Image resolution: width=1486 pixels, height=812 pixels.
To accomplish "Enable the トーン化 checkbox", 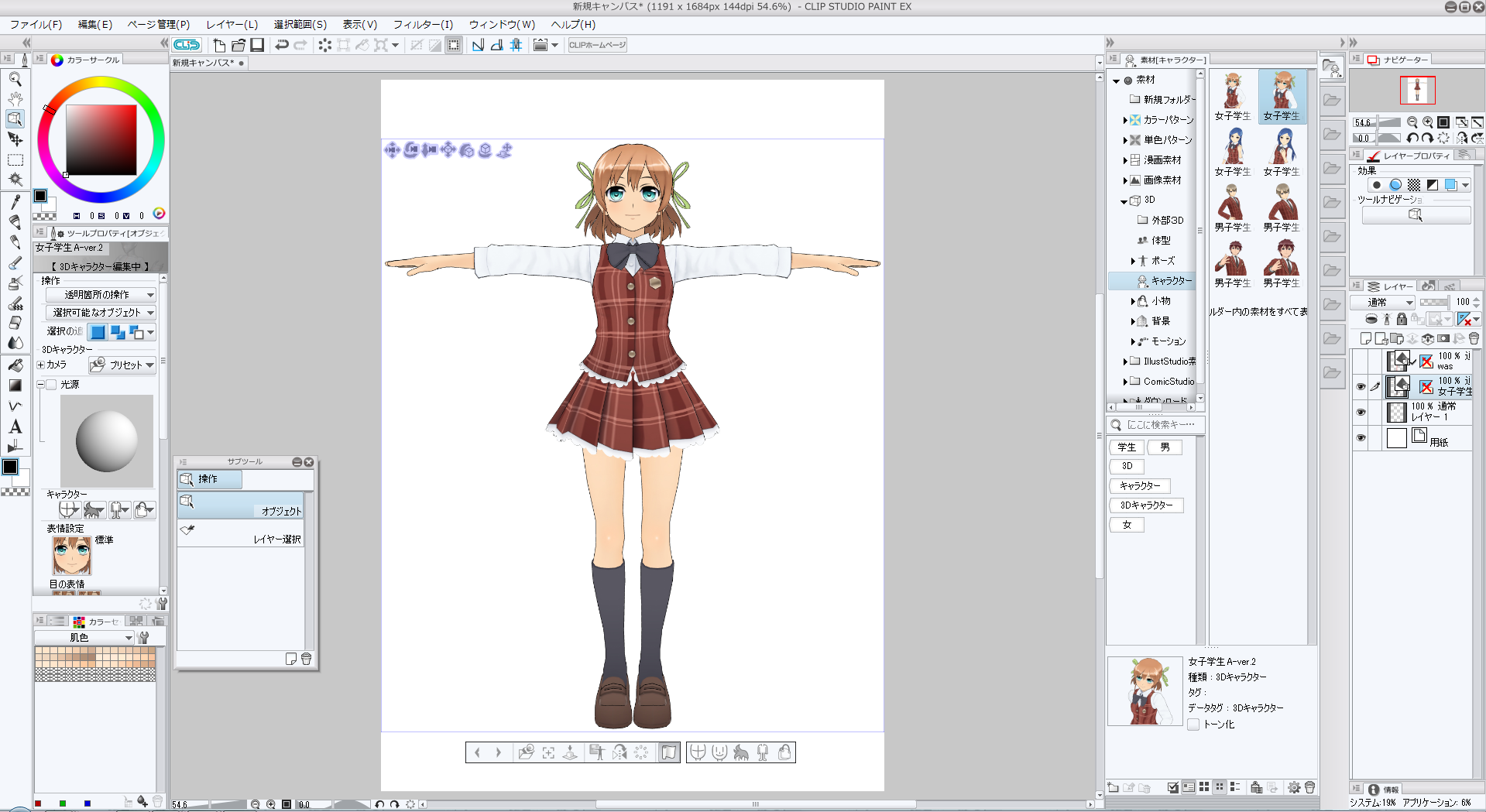I will click(x=1193, y=725).
